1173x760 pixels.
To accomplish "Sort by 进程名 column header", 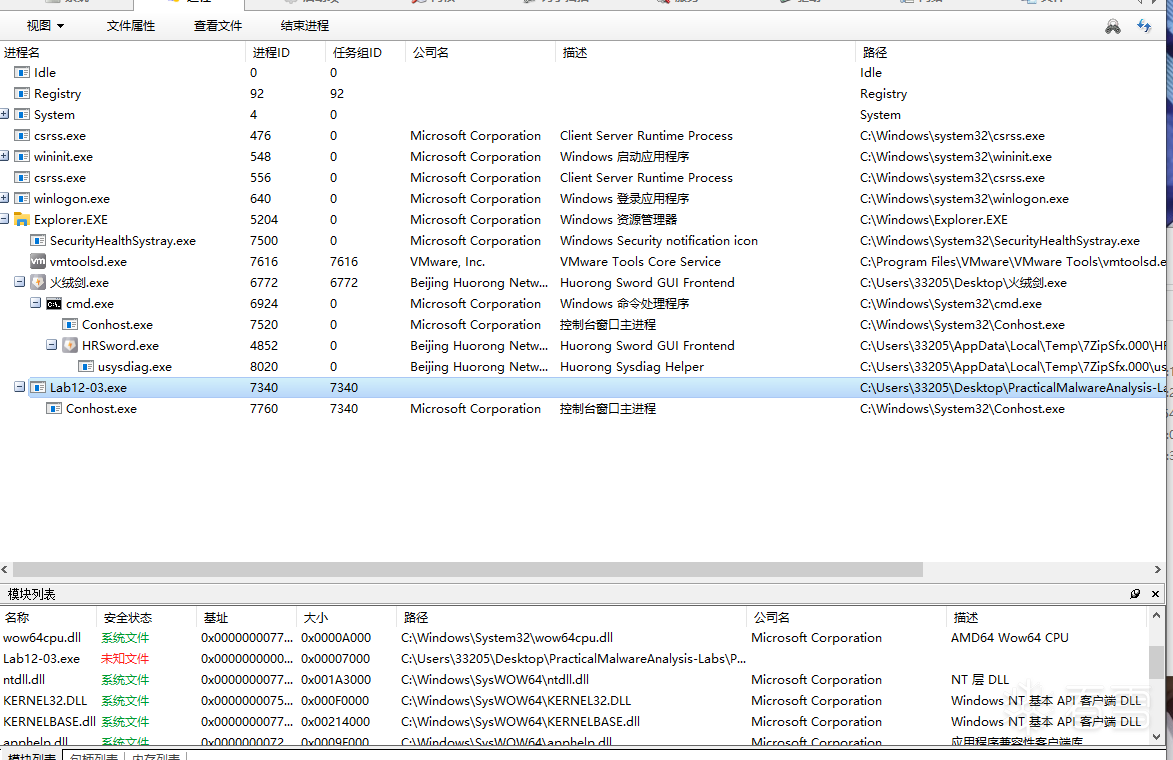I will click(x=123, y=52).
